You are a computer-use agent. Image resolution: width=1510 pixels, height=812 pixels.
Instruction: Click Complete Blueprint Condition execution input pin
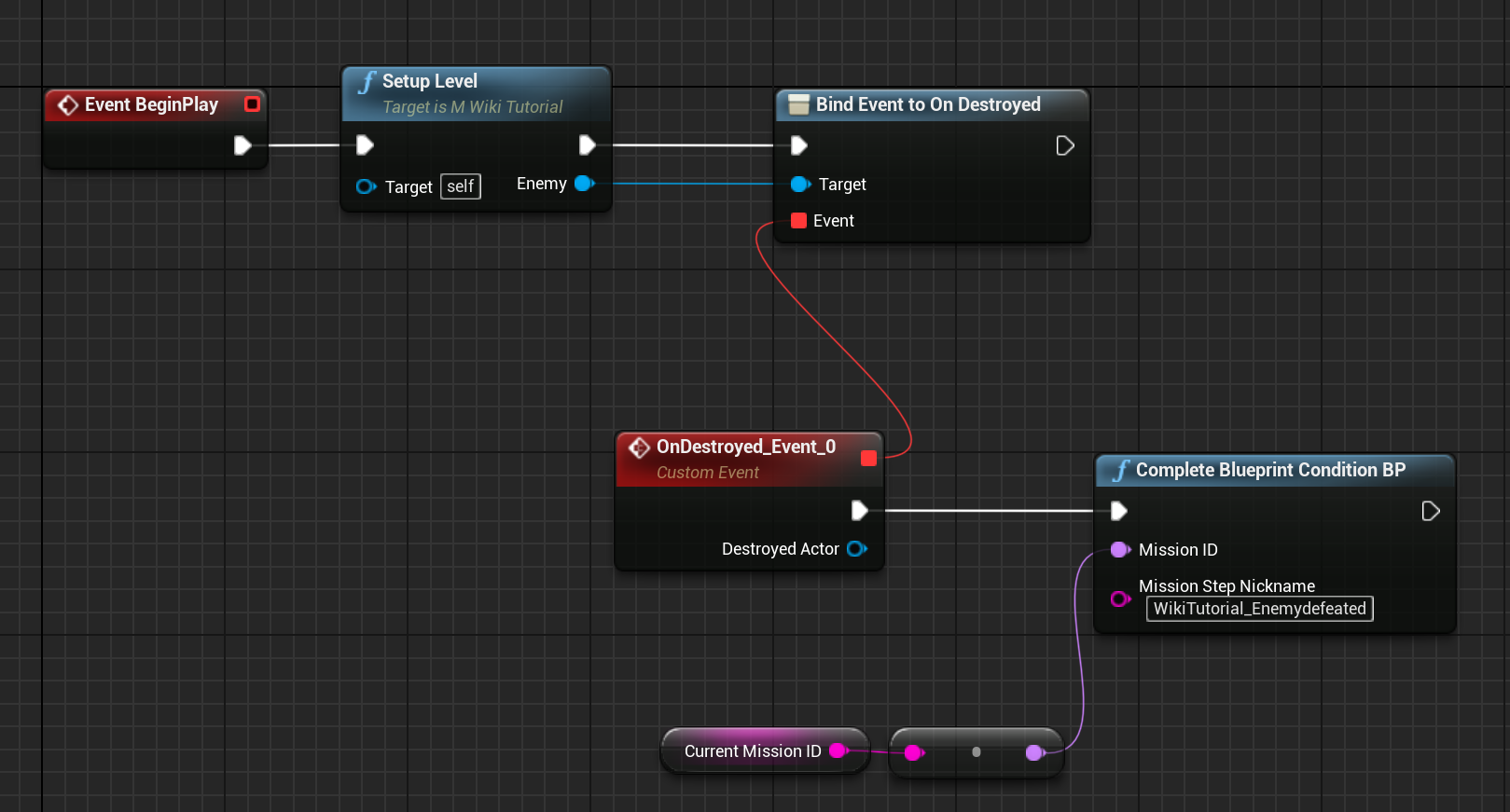coord(1119,511)
